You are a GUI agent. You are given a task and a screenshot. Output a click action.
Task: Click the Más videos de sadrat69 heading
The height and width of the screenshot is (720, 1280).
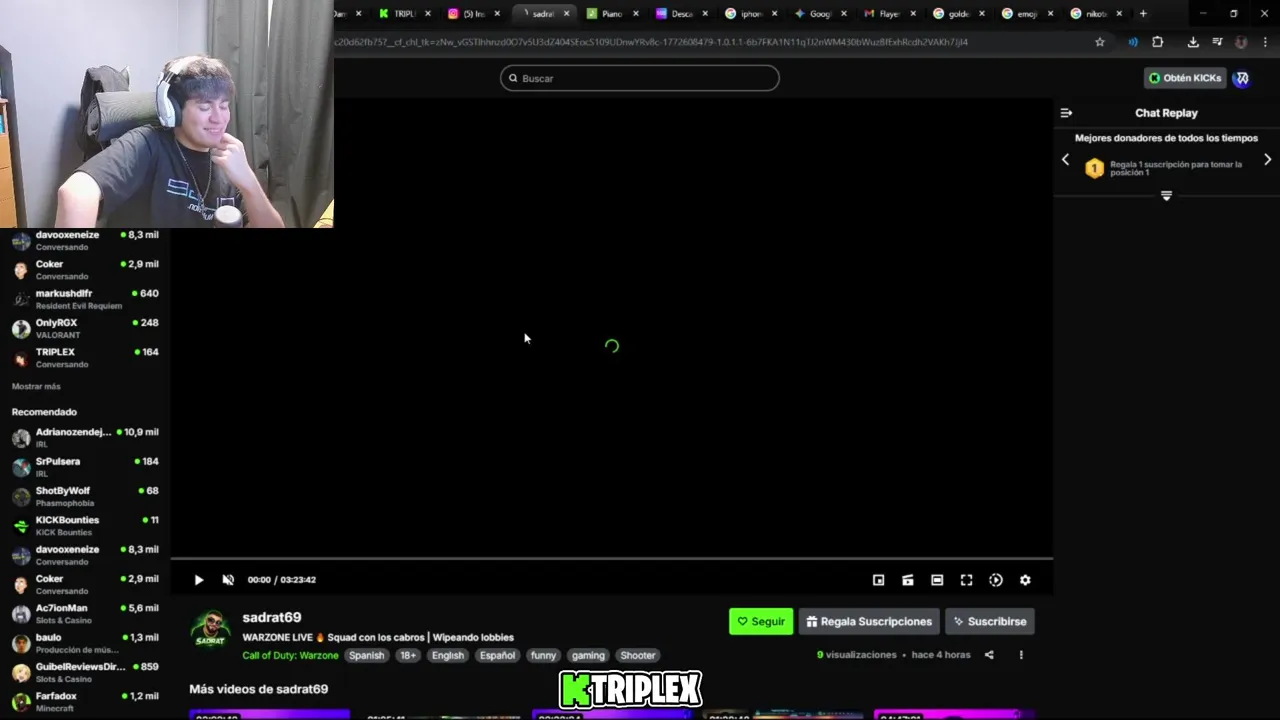(x=259, y=689)
